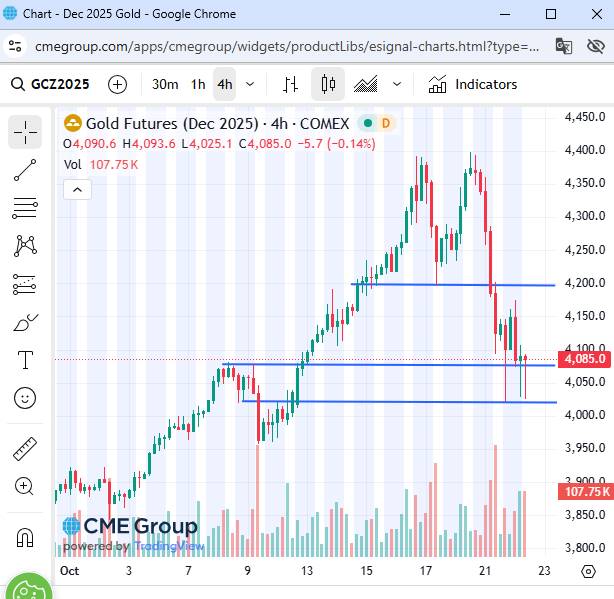Select the ruler measure tool
The height and width of the screenshot is (599, 614).
[x=26, y=449]
